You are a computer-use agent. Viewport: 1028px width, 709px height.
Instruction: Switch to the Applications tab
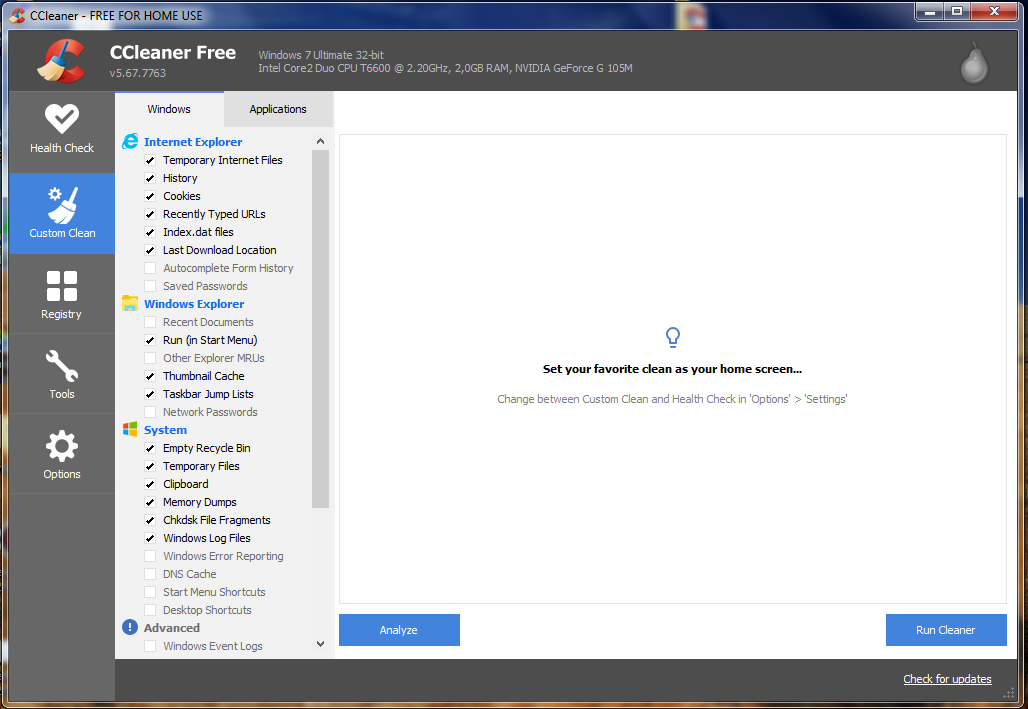pos(278,109)
